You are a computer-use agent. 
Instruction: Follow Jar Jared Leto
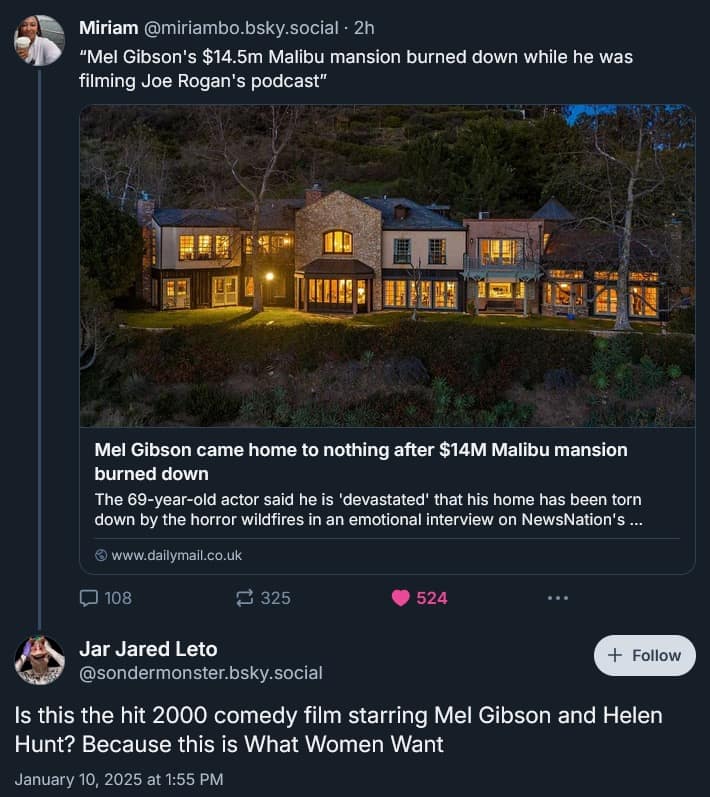tap(645, 655)
